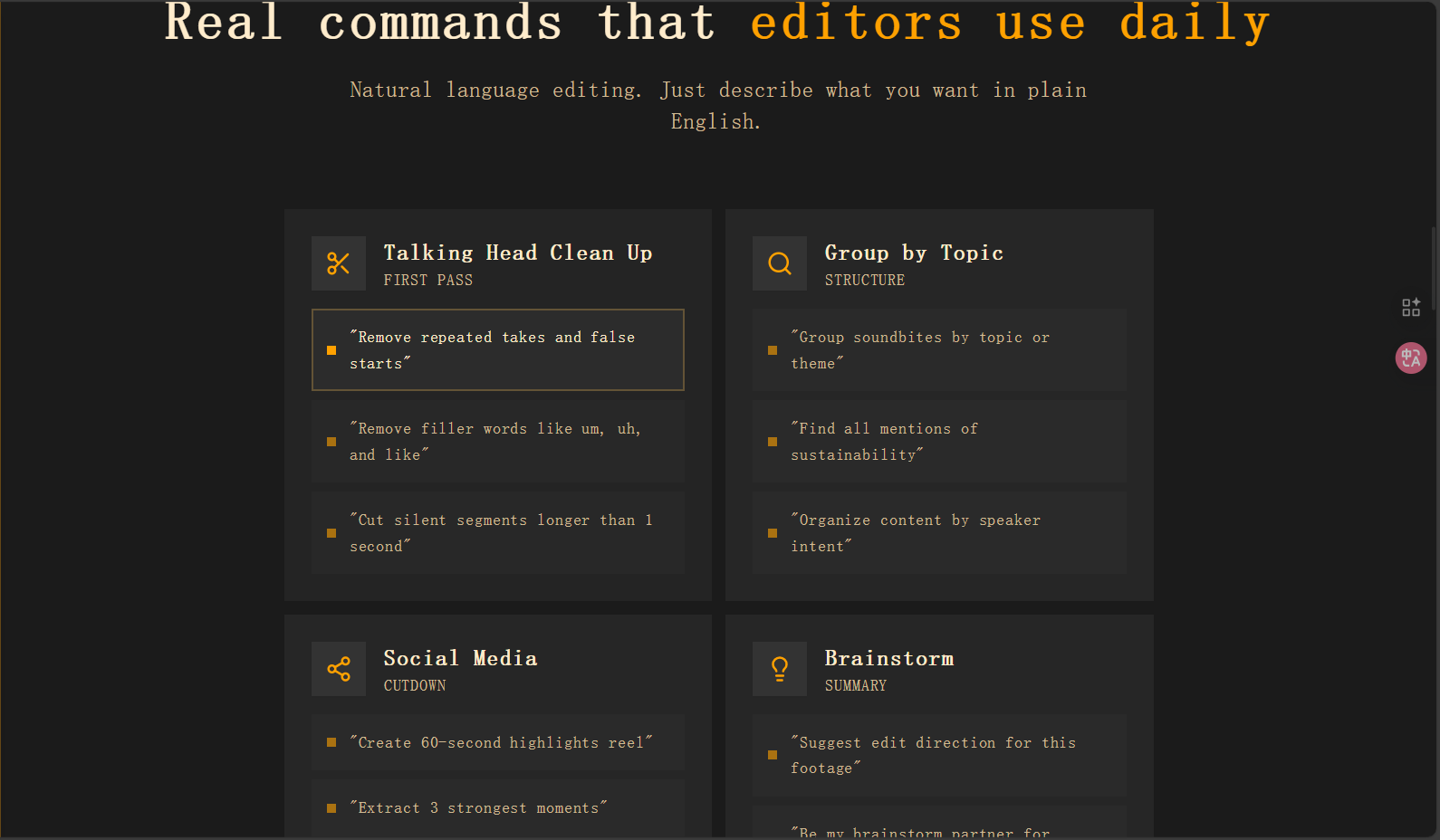Screen dimensions: 1440x840
Task: Click the "Natural language editing" subtitle text
Action: [718, 106]
